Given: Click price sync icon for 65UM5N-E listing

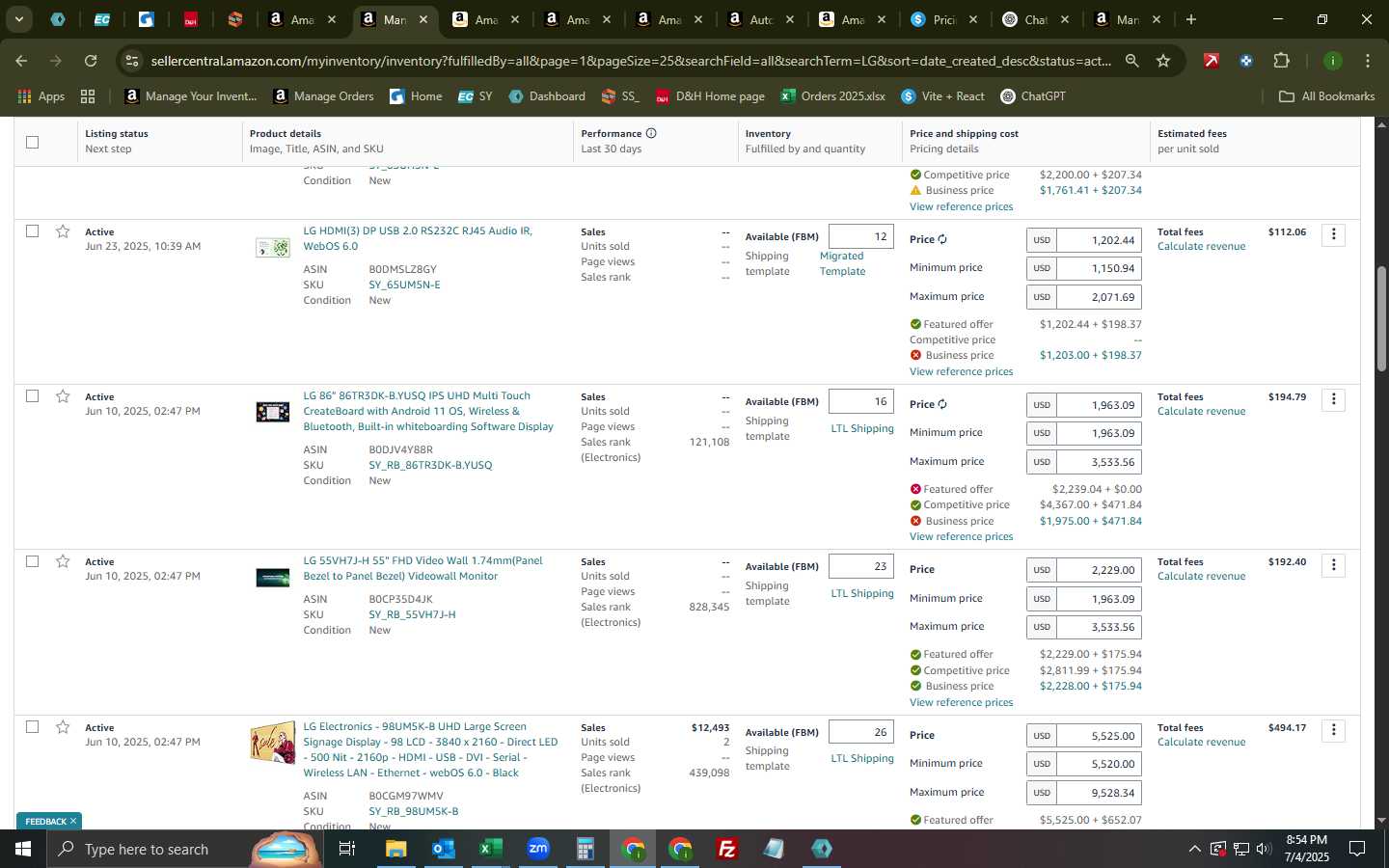Looking at the screenshot, I should pos(942,239).
